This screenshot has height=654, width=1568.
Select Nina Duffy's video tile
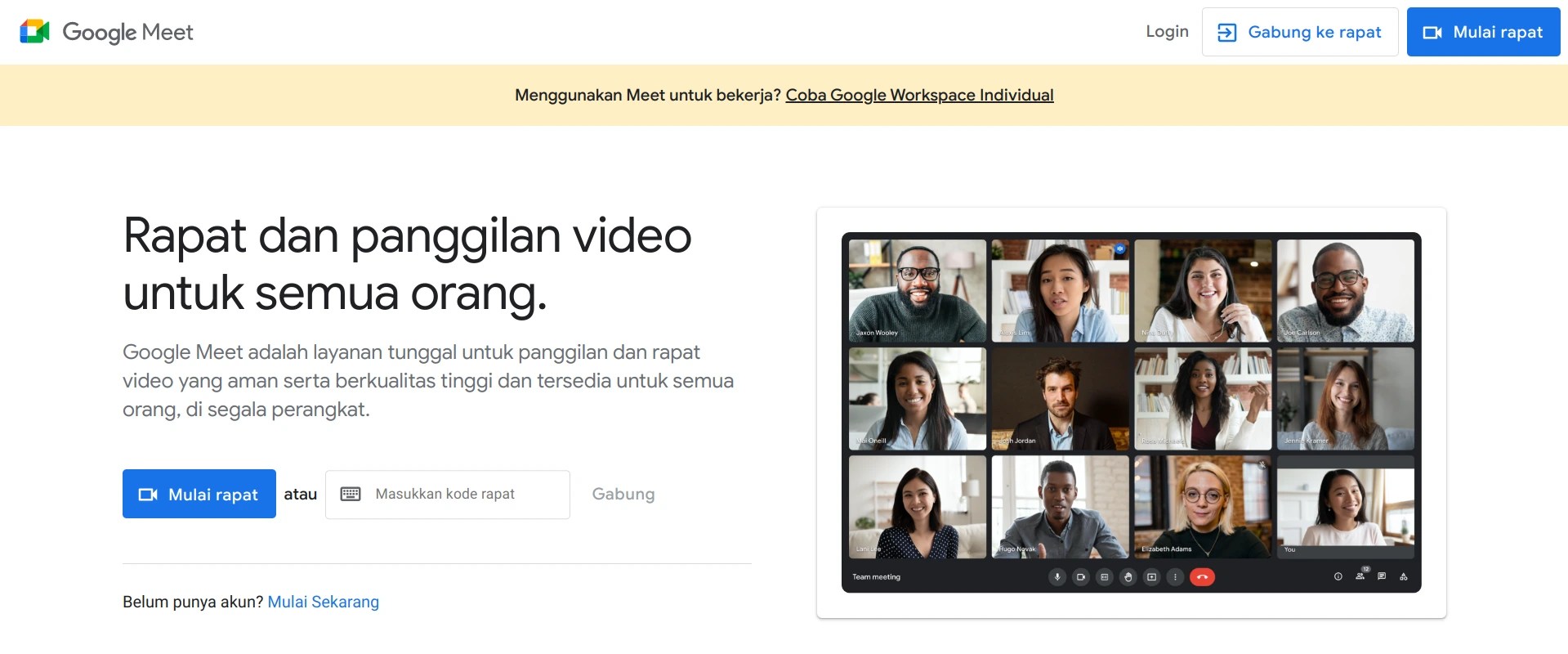[1203, 290]
